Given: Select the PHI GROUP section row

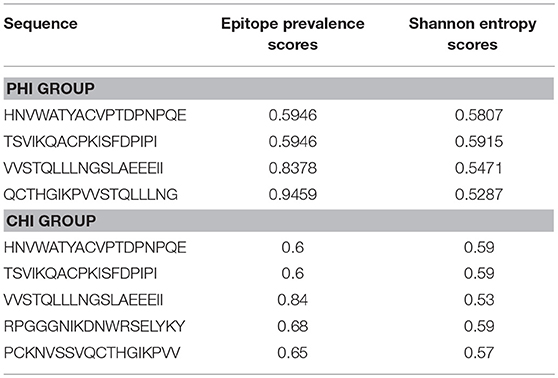Looking at the screenshot, I should click(279, 89).
